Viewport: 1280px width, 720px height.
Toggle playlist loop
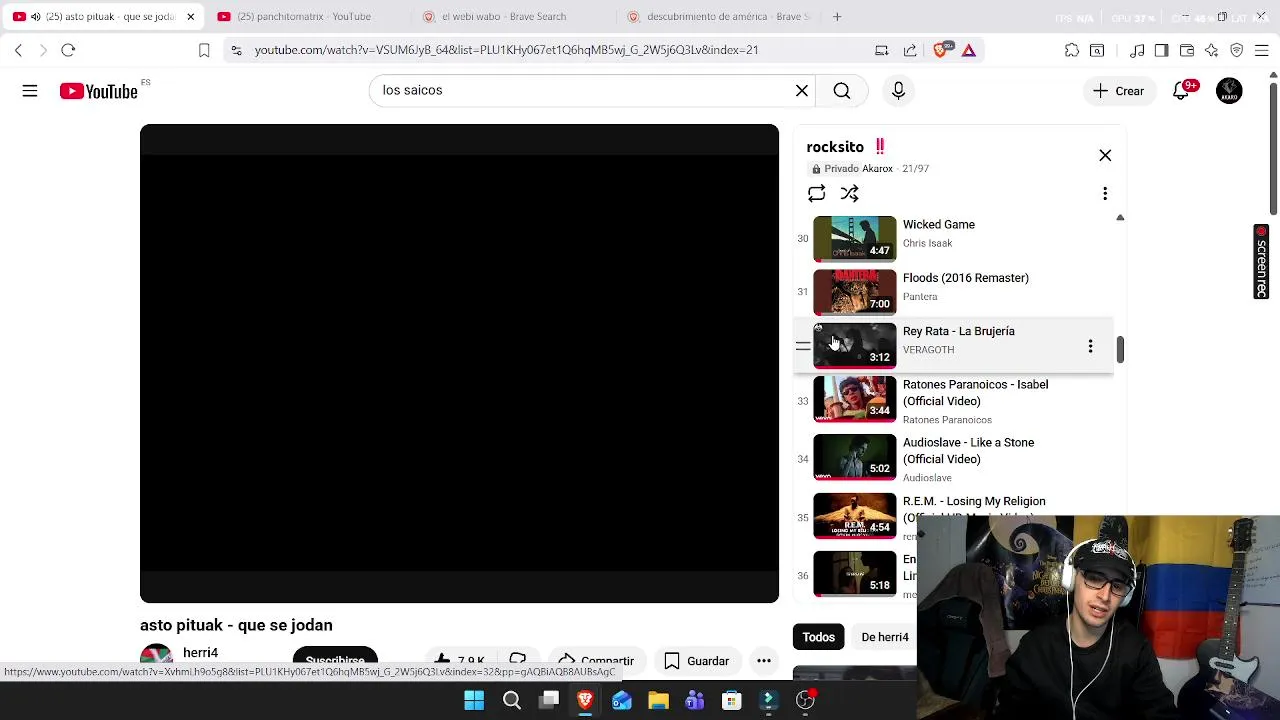[x=817, y=194]
